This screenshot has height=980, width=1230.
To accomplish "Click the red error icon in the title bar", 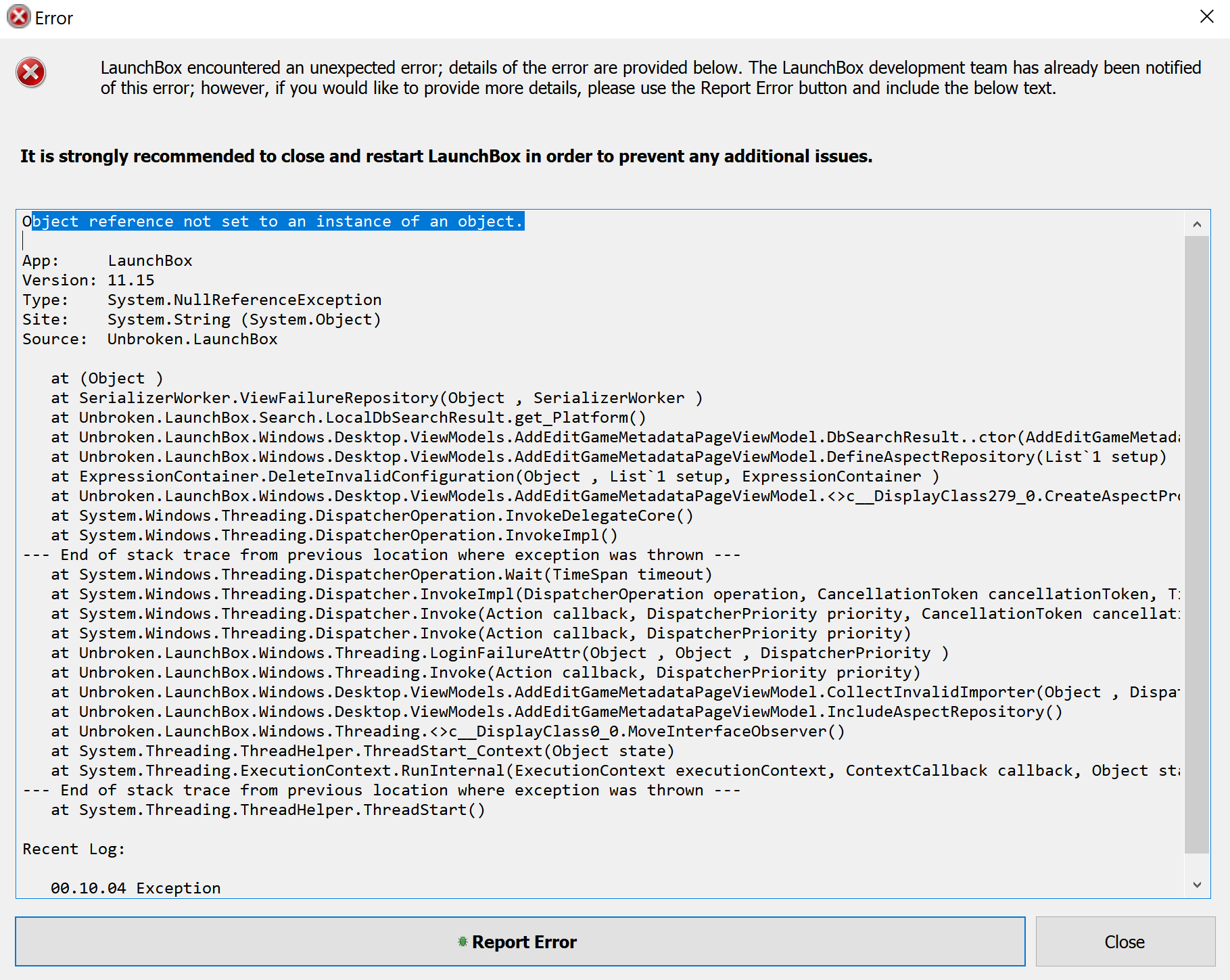I will pos(18,16).
